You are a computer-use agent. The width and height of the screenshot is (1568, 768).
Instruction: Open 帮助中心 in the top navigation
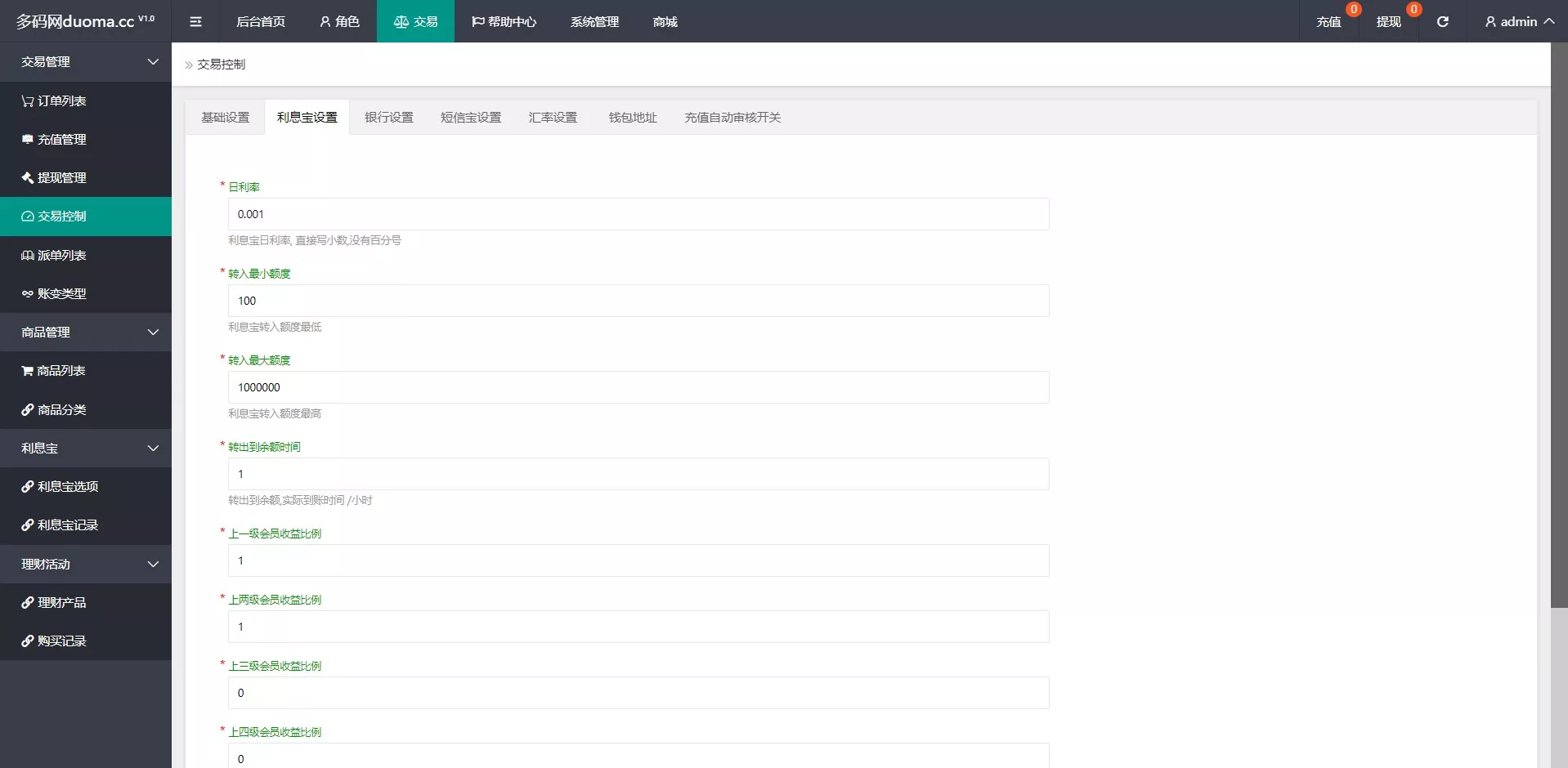click(x=504, y=22)
